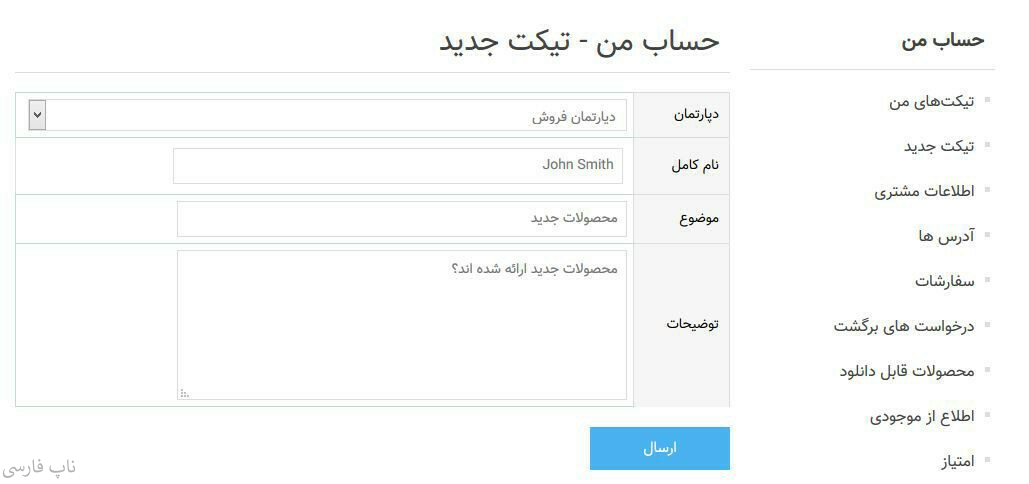Click the نام کامل field label

click(x=695, y=166)
